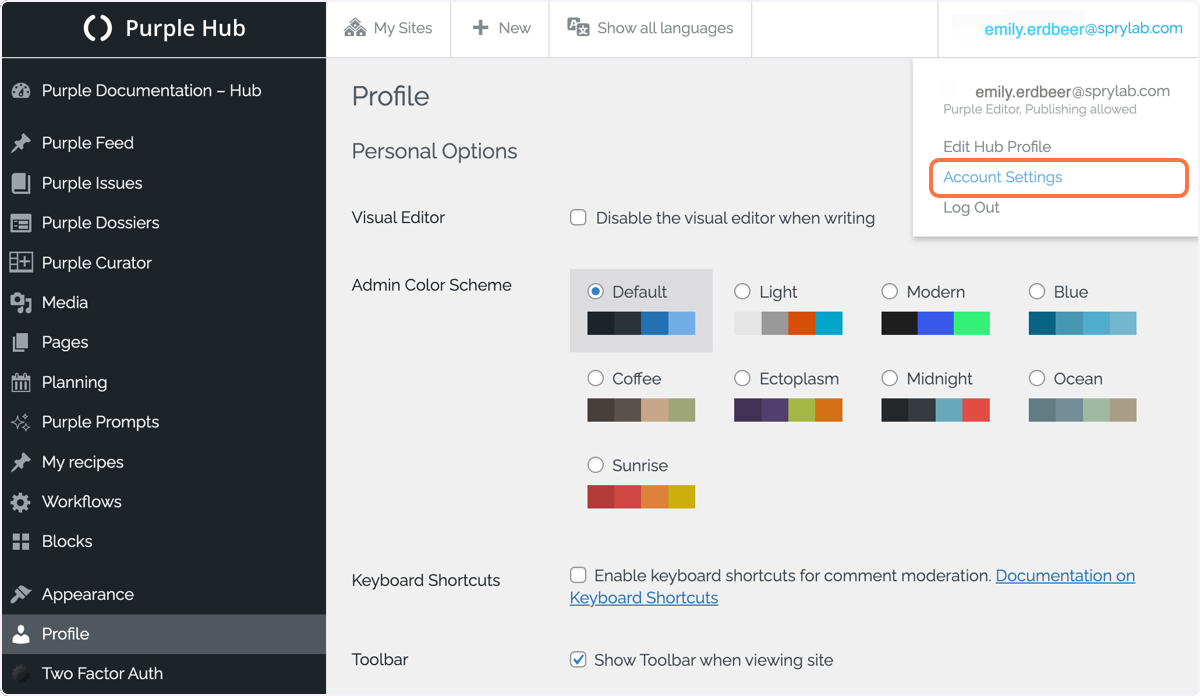Select the Sunrise color scheme radio

click(596, 465)
